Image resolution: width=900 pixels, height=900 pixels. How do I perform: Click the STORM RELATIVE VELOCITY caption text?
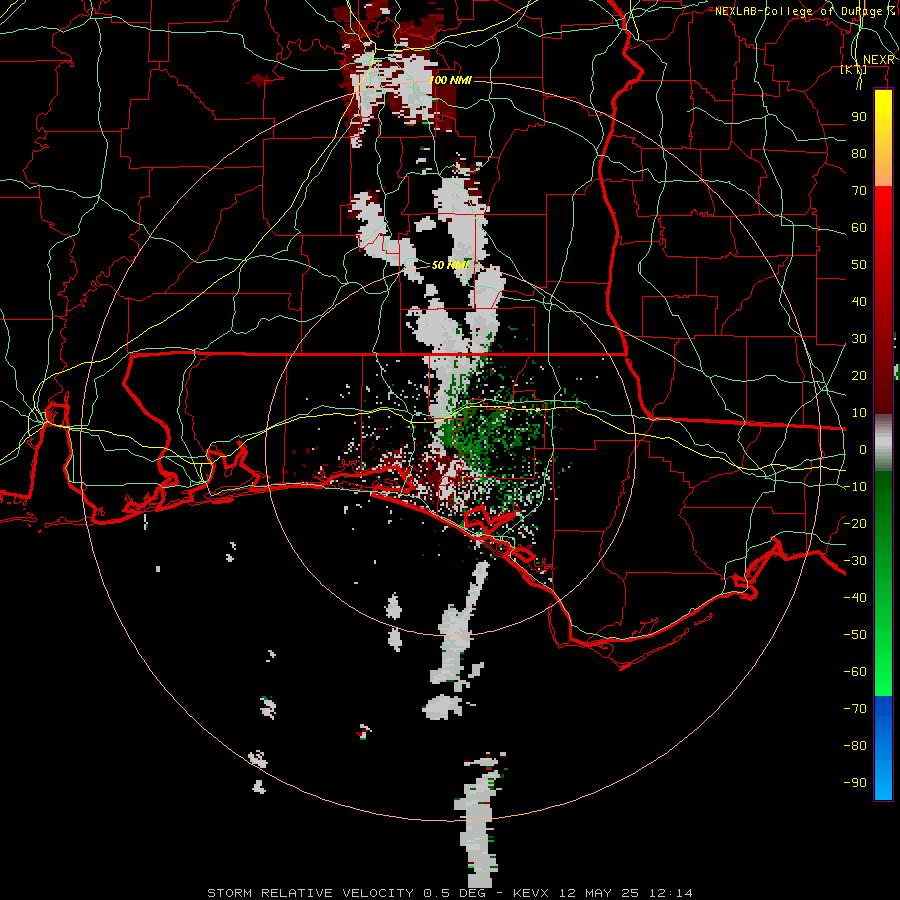pyautogui.click(x=310, y=893)
